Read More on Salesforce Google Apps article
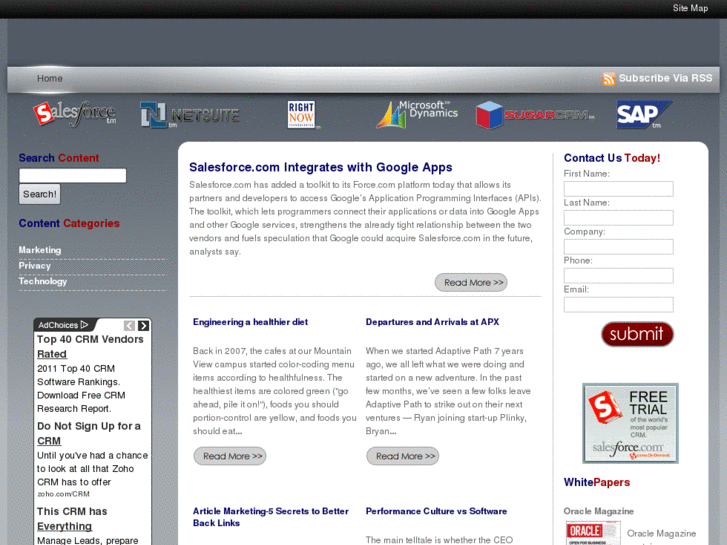This screenshot has width=727, height=545. (x=471, y=282)
